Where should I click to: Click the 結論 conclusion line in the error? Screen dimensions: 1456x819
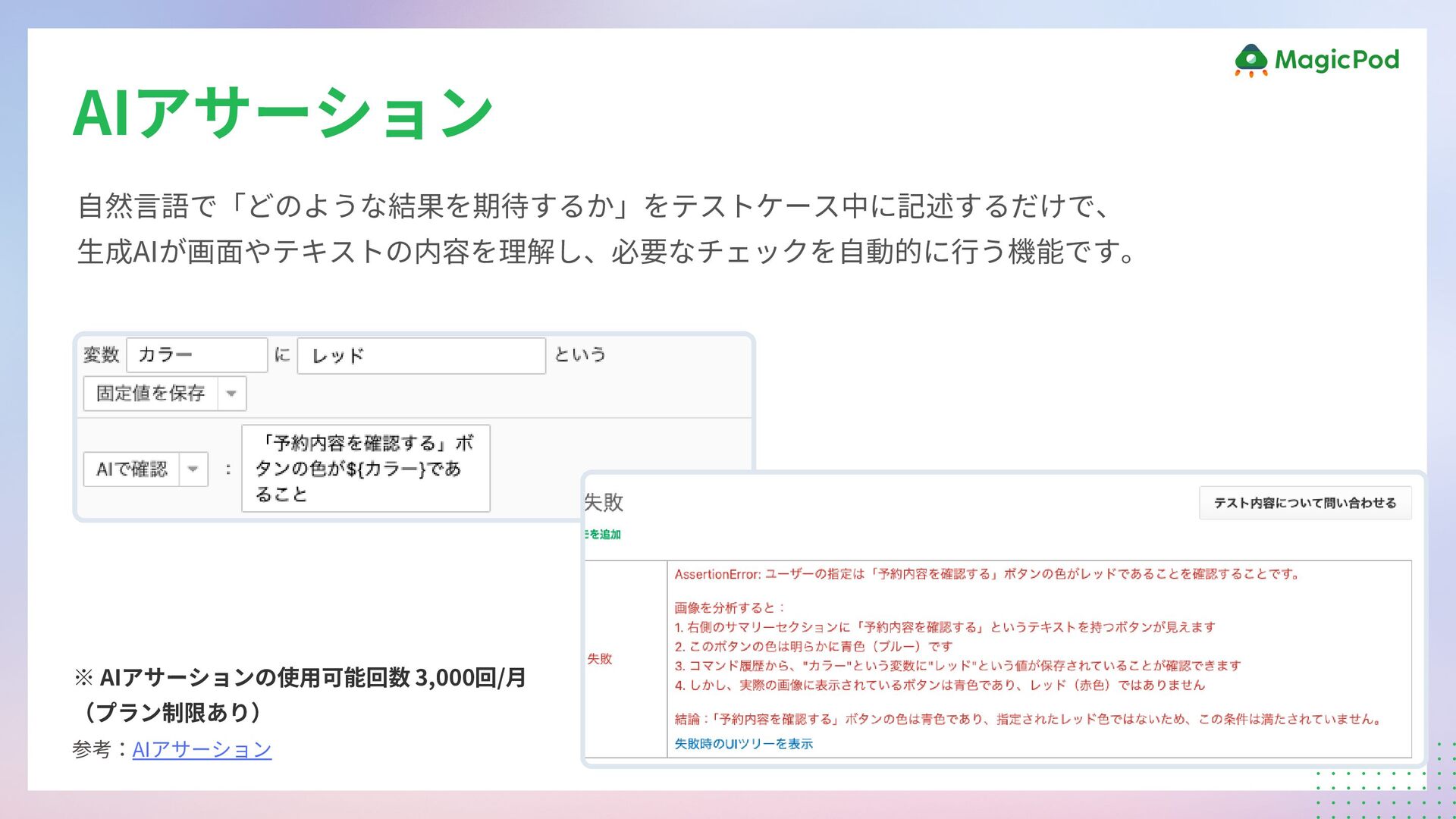pyautogui.click(x=1028, y=719)
